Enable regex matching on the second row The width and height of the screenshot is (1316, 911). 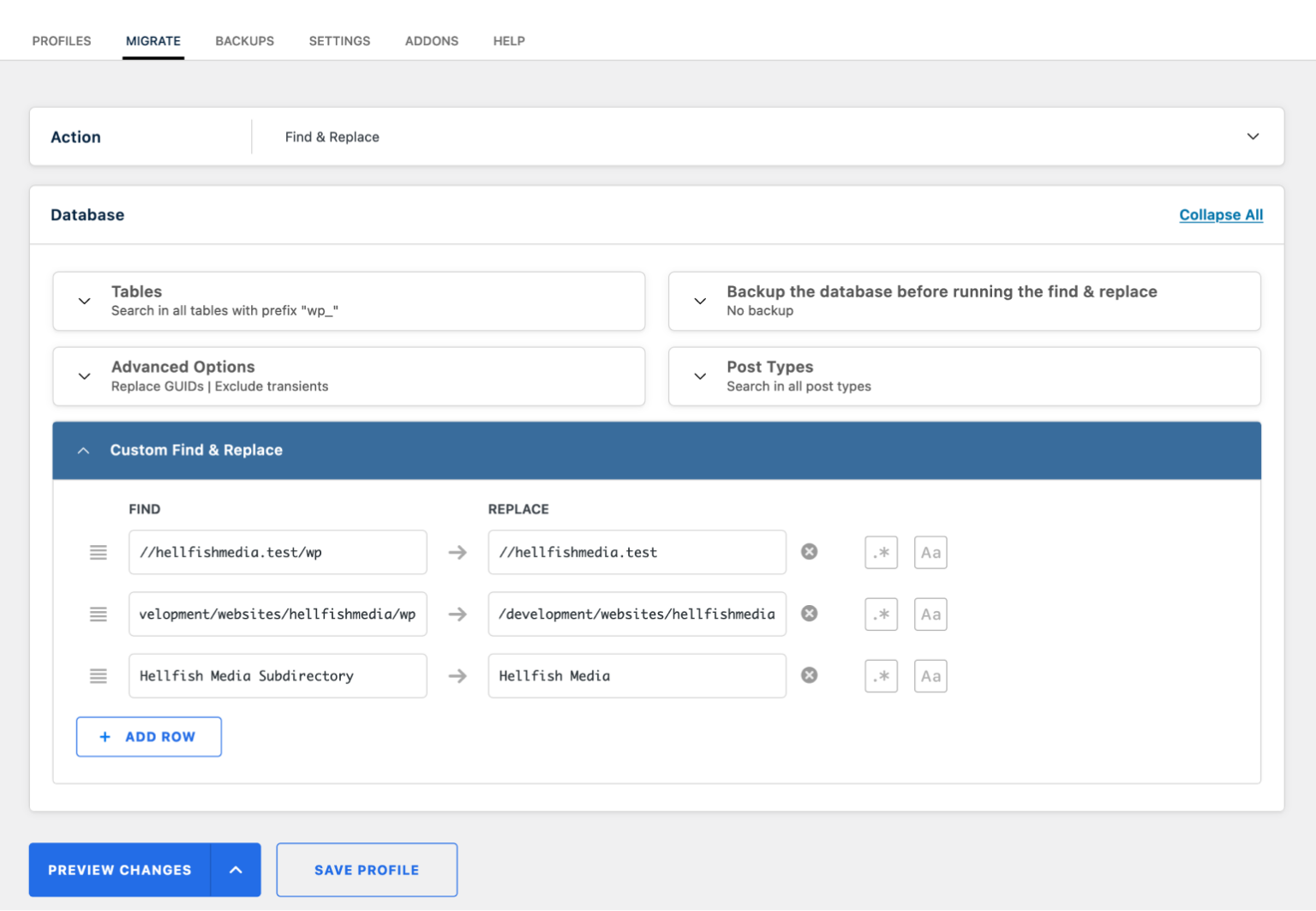(x=881, y=614)
